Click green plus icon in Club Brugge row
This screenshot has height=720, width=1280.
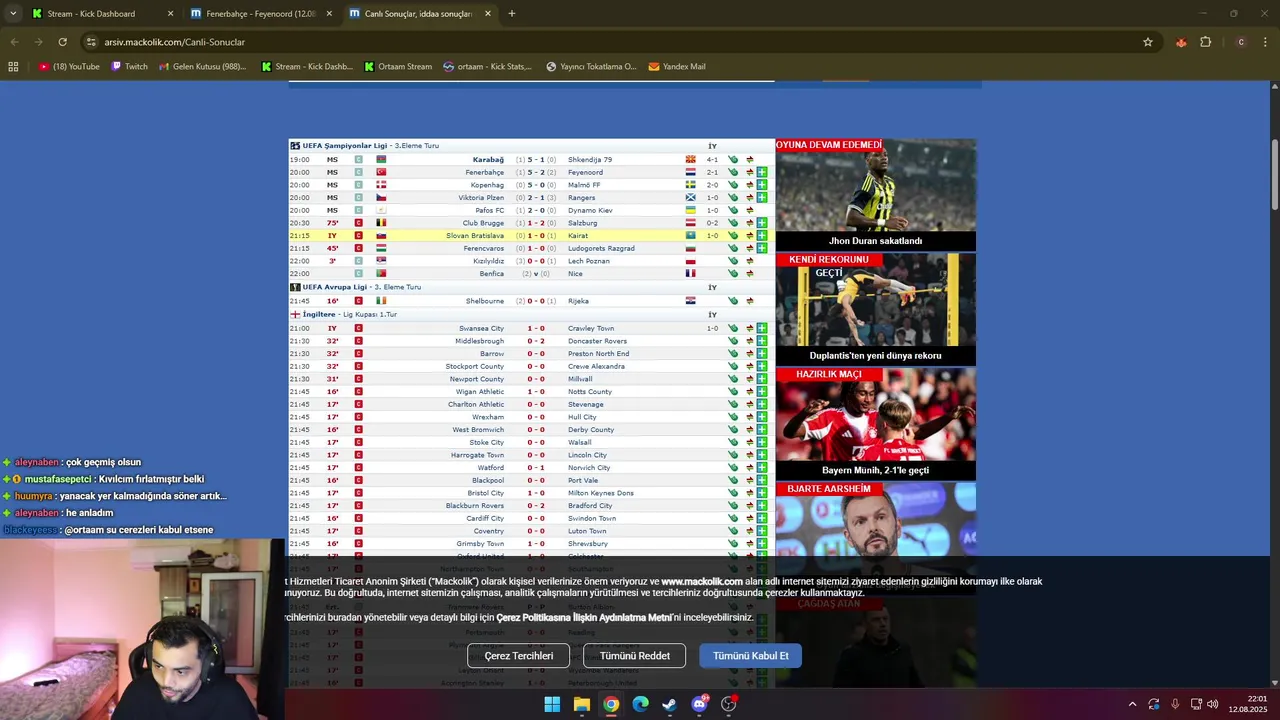click(762, 223)
